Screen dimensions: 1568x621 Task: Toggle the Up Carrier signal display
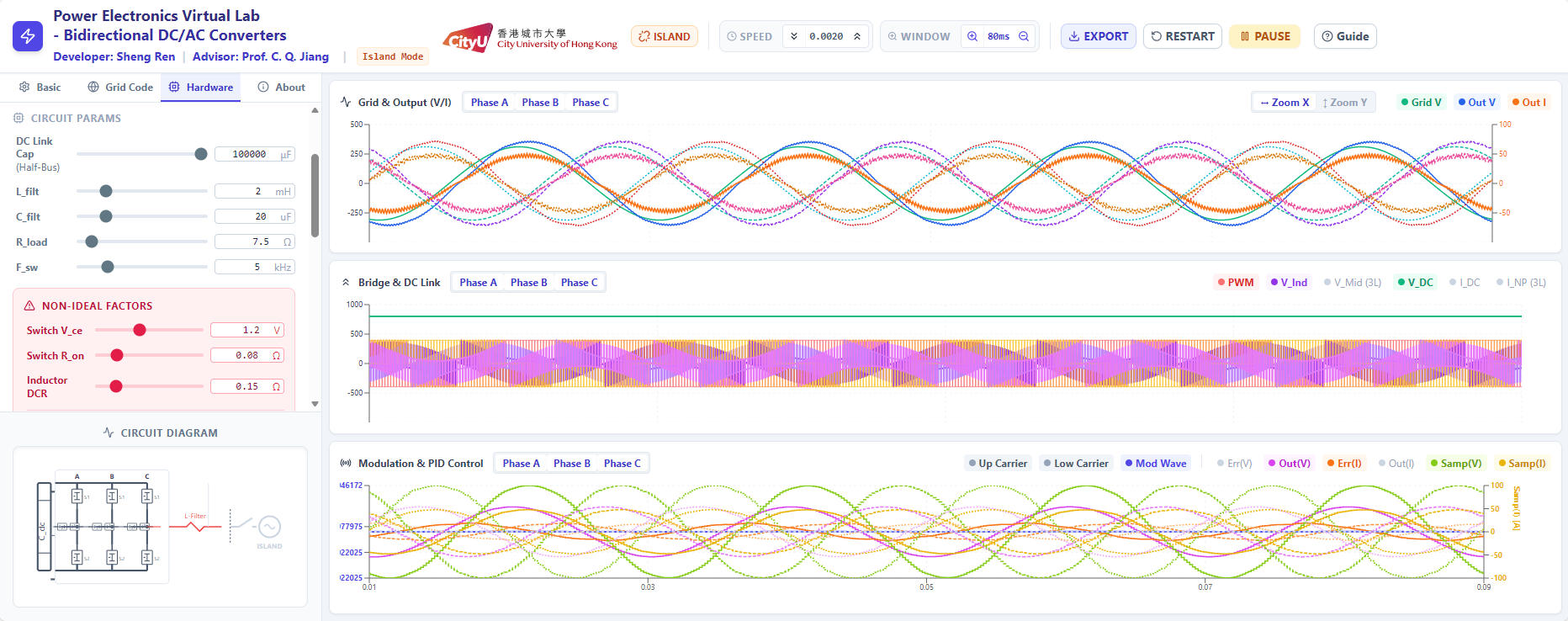click(x=998, y=464)
